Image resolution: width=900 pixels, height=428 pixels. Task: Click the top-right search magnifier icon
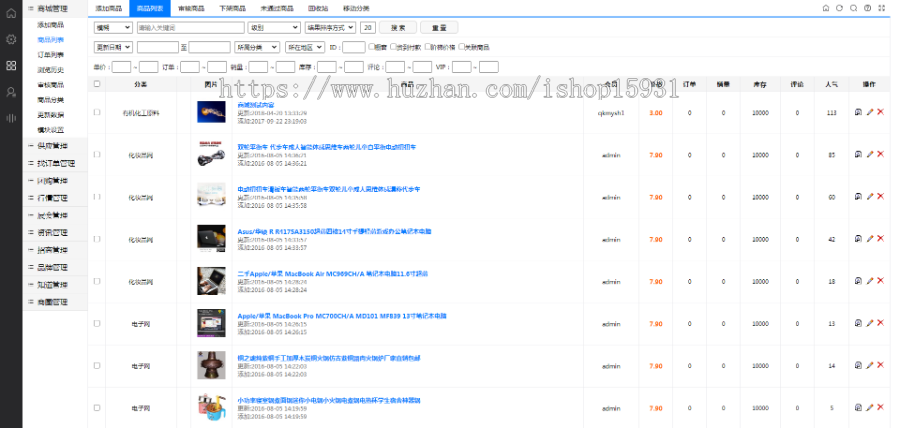854,8
